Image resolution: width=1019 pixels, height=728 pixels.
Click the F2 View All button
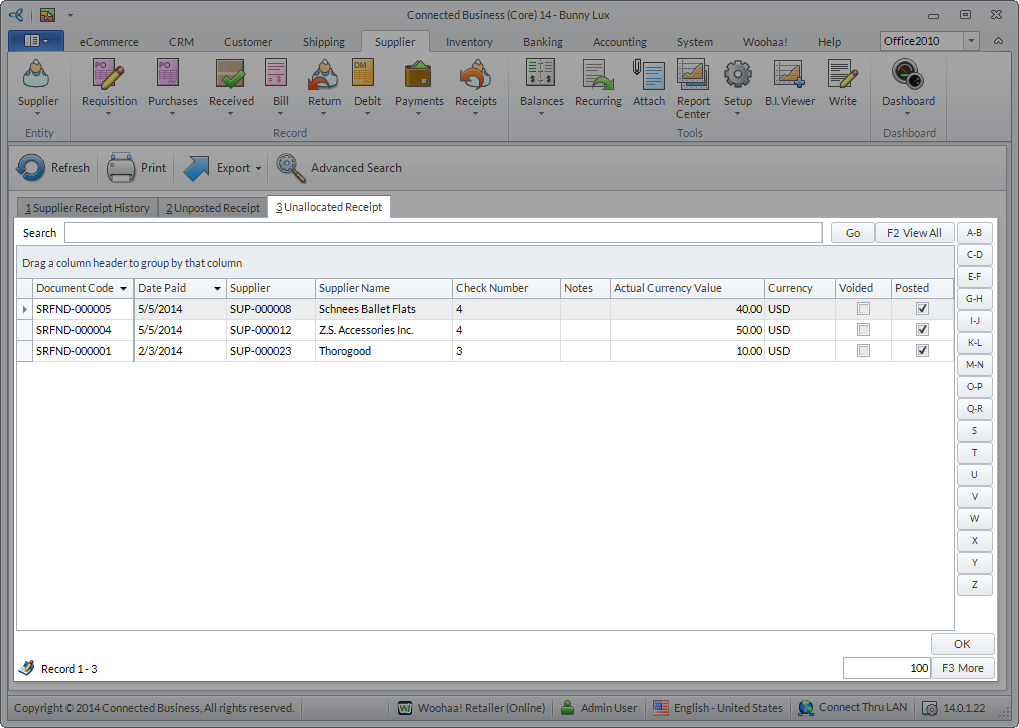click(914, 233)
